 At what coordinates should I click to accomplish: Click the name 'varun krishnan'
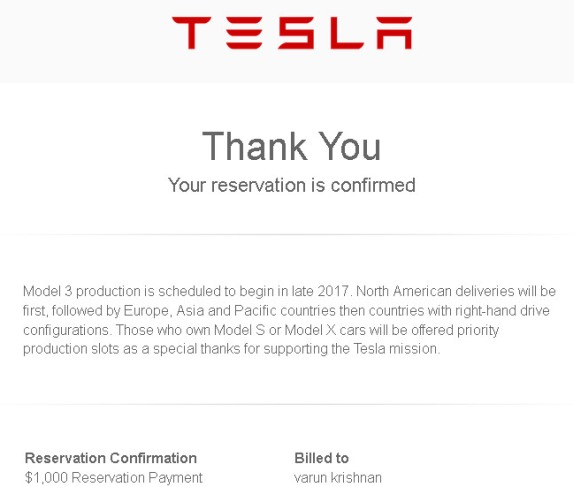pyautogui.click(x=338, y=478)
